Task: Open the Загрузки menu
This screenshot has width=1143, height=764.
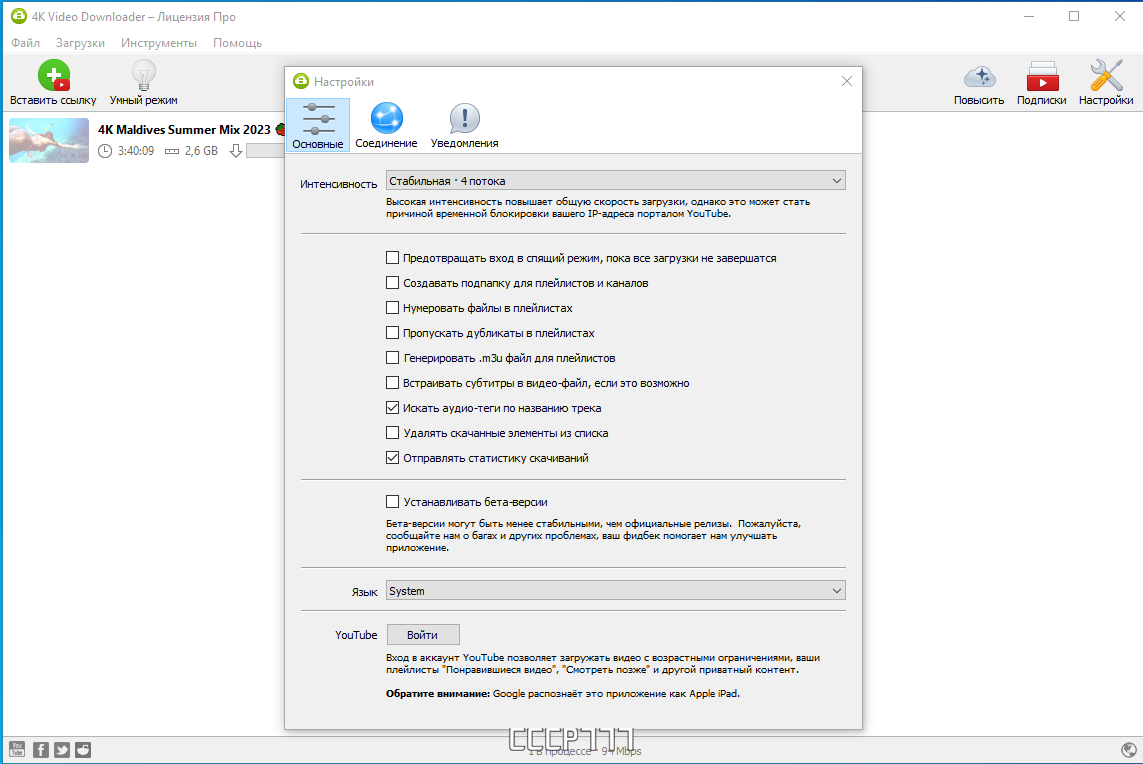Action: 80,43
